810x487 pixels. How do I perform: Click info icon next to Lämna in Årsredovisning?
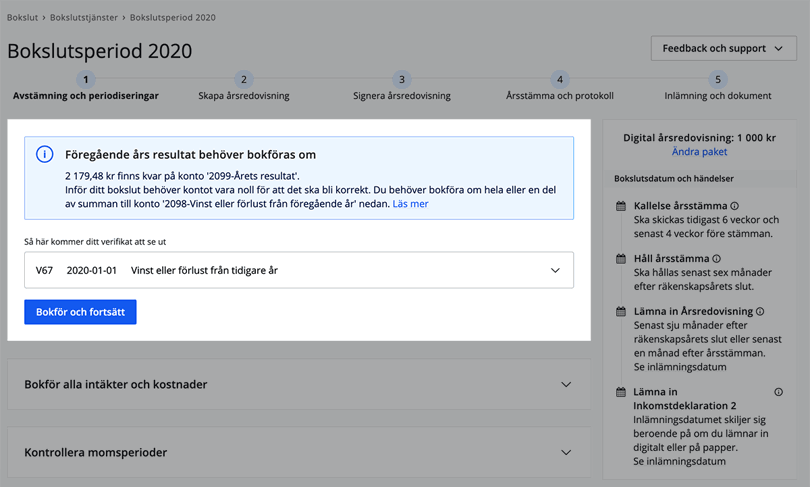pyautogui.click(x=759, y=312)
